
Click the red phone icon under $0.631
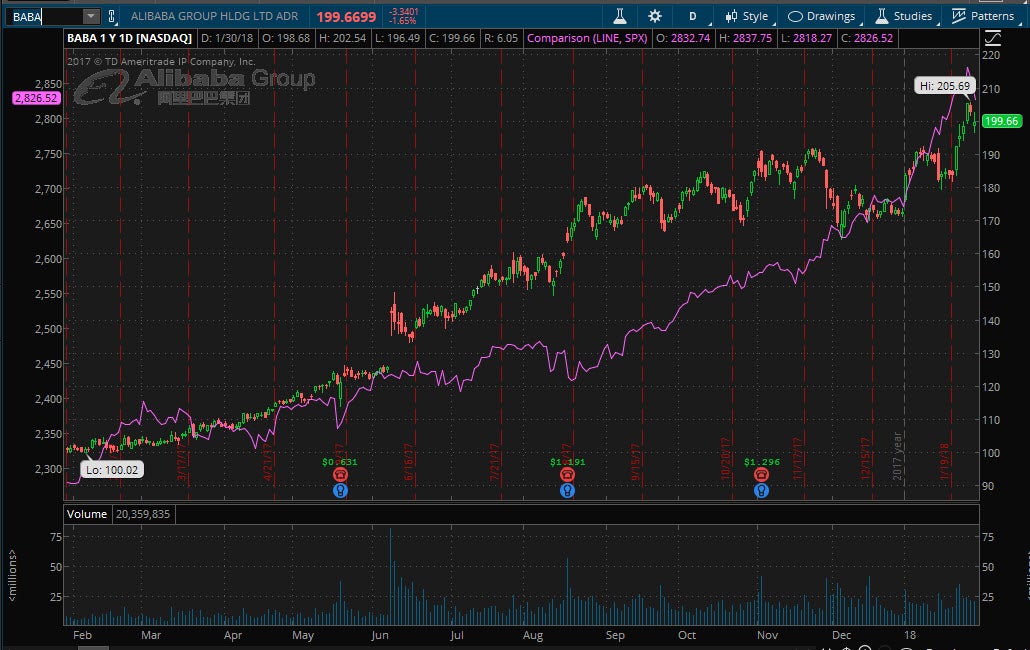point(340,475)
